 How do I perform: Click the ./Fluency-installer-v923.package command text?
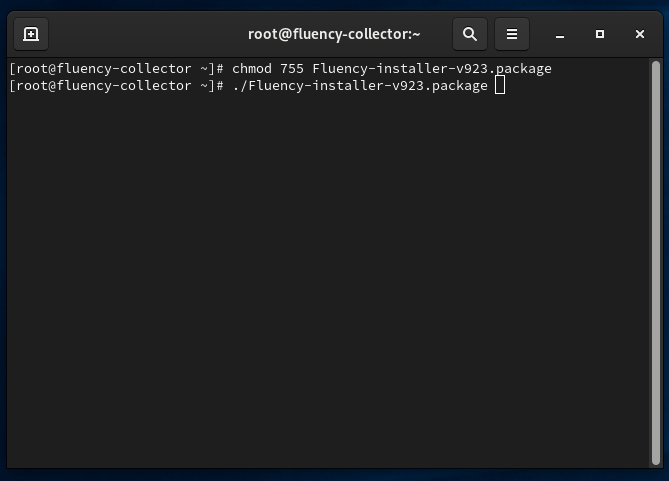click(x=360, y=86)
